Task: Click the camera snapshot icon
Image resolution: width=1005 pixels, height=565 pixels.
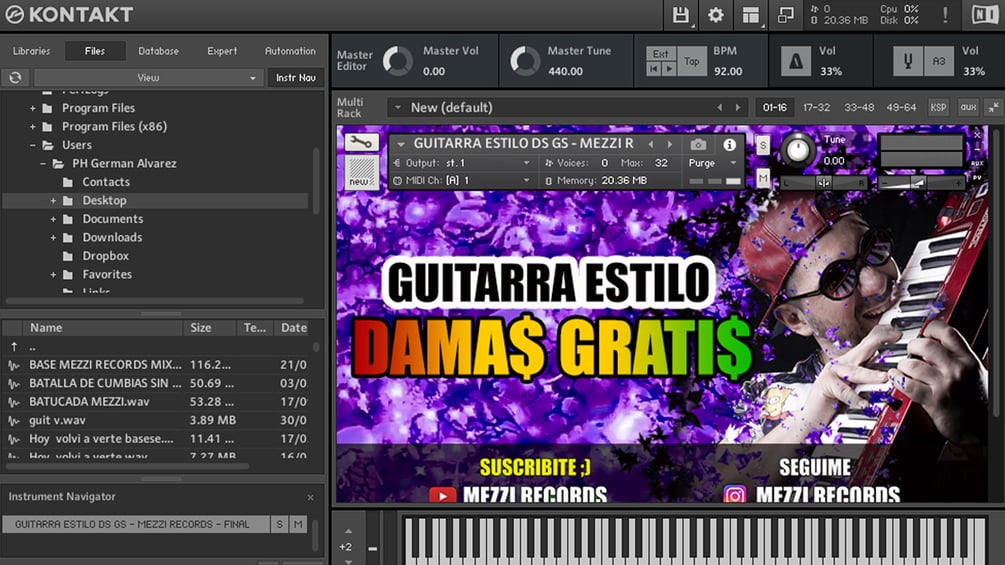Action: tap(698, 145)
